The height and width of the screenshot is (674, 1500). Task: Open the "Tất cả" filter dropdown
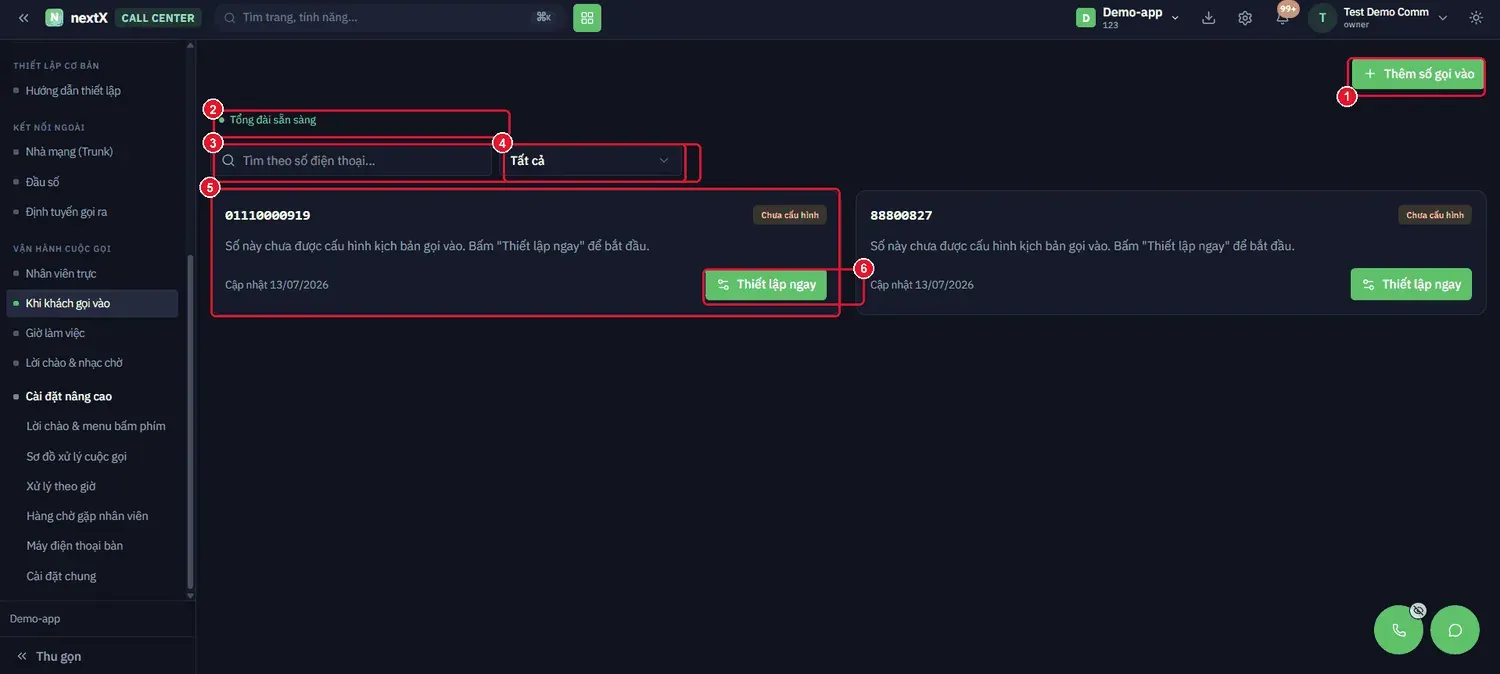coord(593,161)
